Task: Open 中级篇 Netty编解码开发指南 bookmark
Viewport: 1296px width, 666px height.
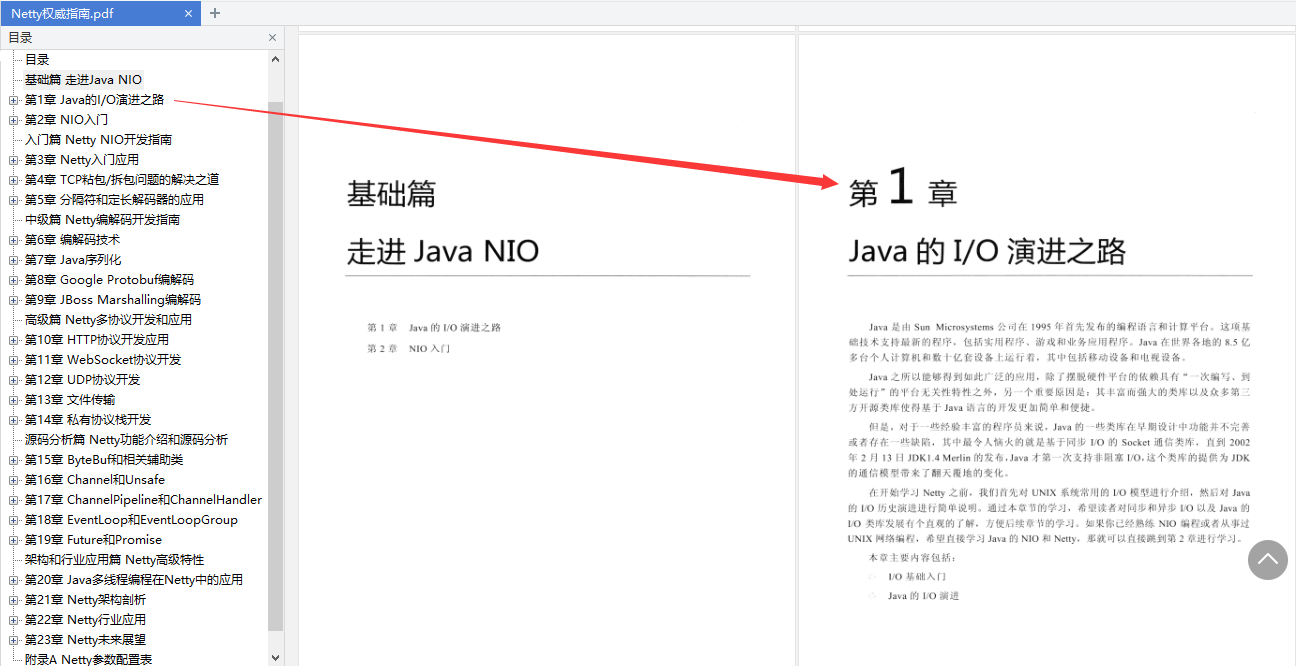Action: click(102, 220)
